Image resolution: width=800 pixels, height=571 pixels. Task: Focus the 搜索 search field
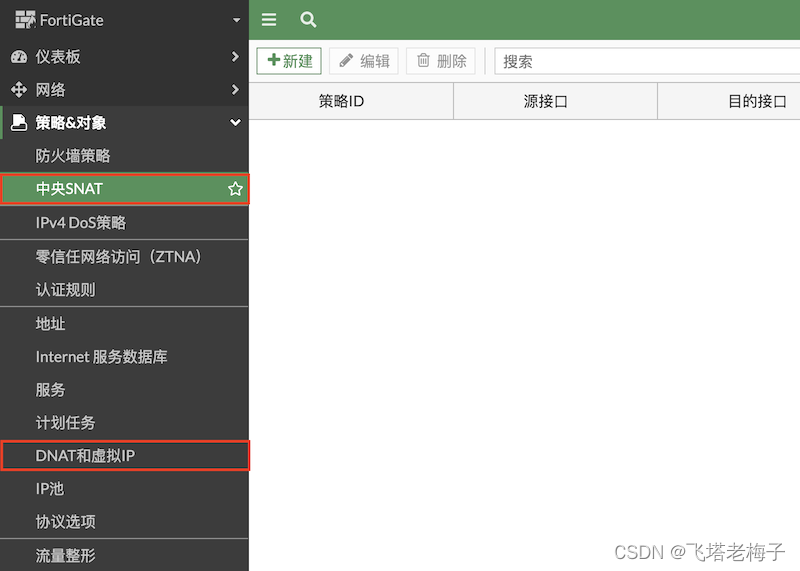pos(647,62)
